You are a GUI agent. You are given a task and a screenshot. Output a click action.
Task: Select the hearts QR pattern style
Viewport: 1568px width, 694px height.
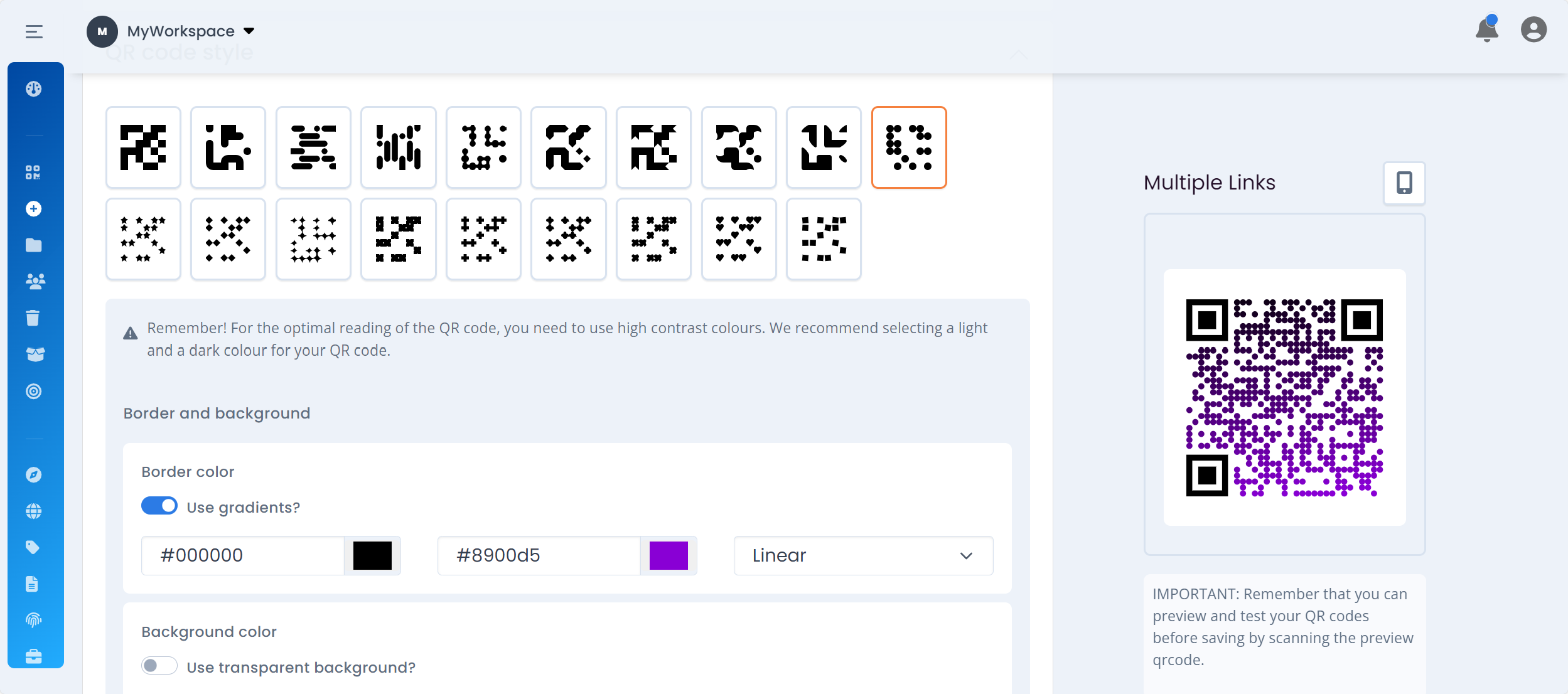[738, 239]
